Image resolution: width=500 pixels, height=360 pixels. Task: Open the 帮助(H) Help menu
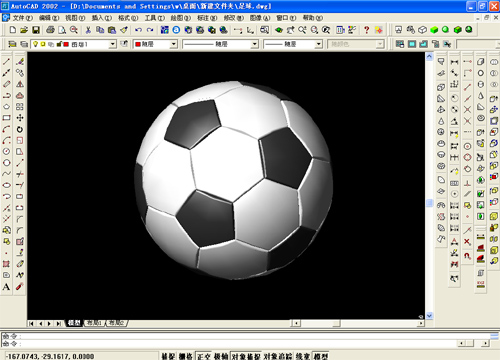coord(313,18)
